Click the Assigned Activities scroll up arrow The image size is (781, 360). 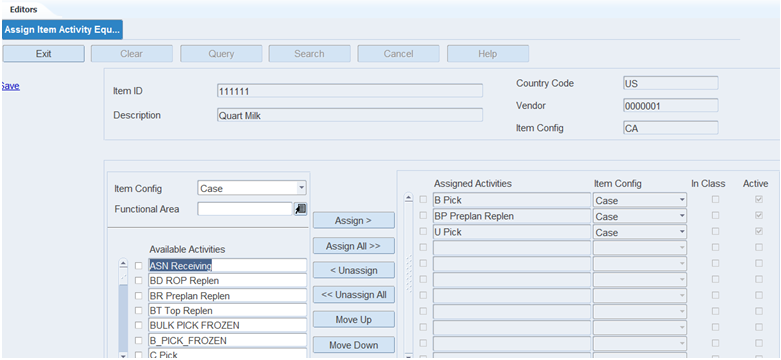(x=408, y=198)
